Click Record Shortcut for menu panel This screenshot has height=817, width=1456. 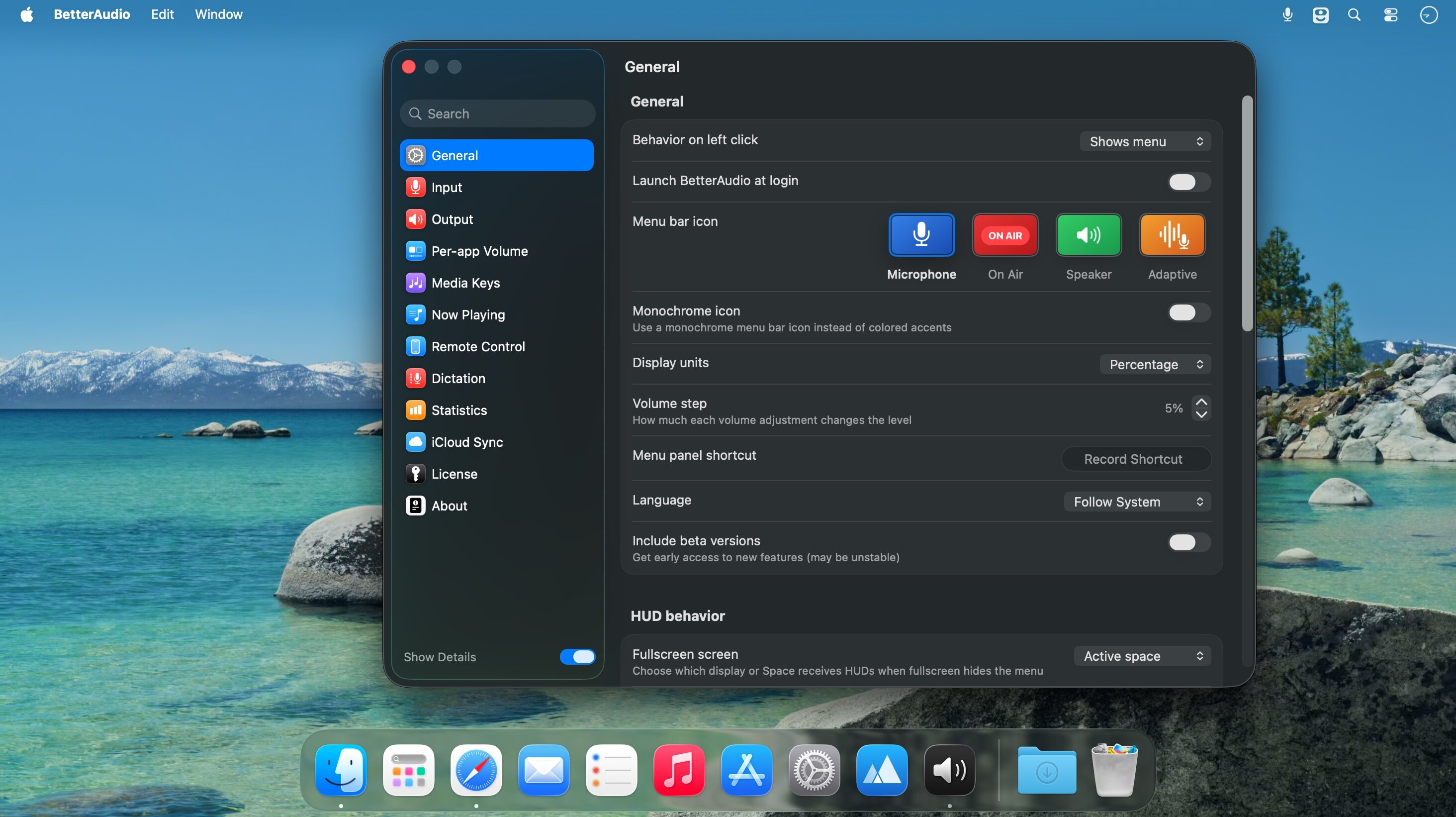pyautogui.click(x=1136, y=459)
